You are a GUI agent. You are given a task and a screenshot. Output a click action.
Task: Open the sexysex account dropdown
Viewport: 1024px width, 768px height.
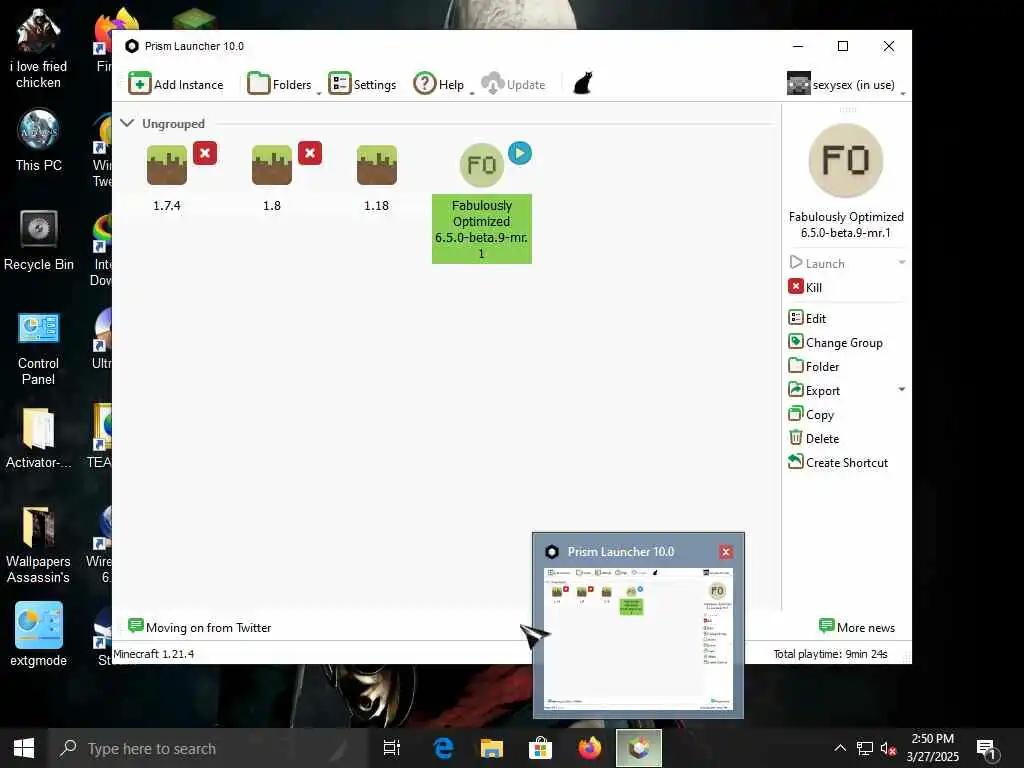tap(845, 84)
